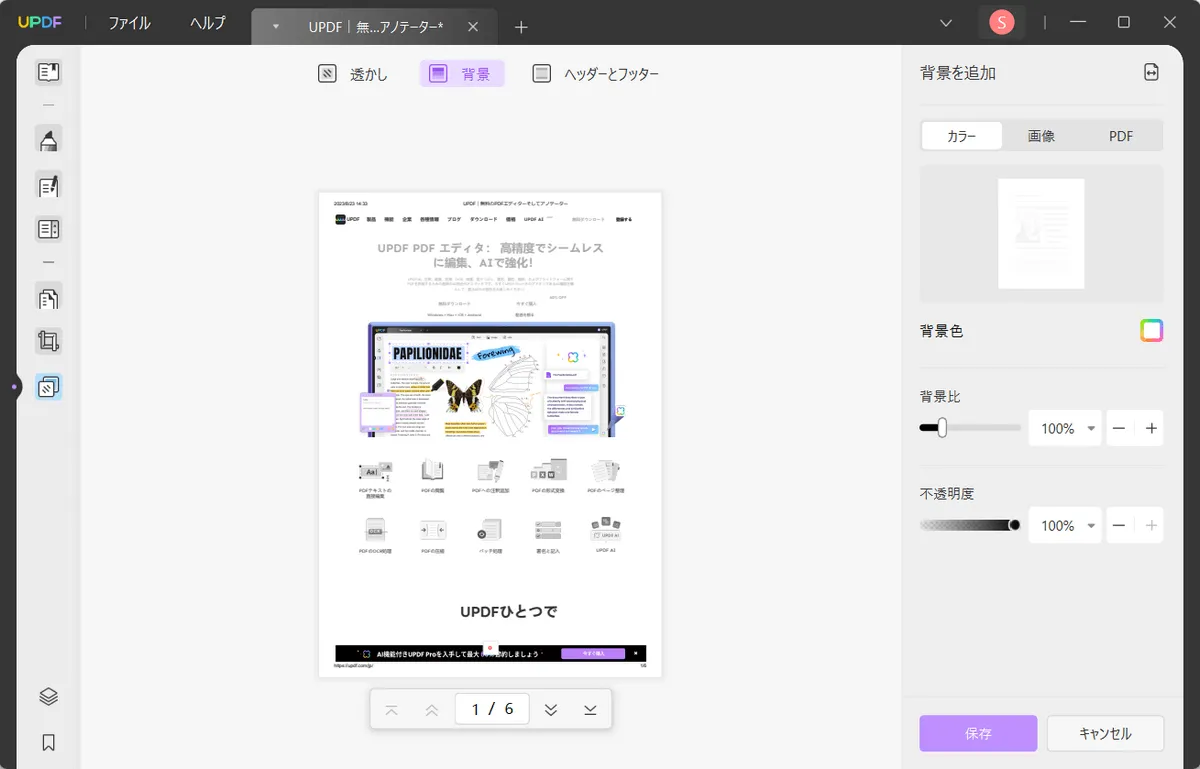Expand the left sidebar handle dot
Screen dimensions: 1200x769
[x=14, y=386]
